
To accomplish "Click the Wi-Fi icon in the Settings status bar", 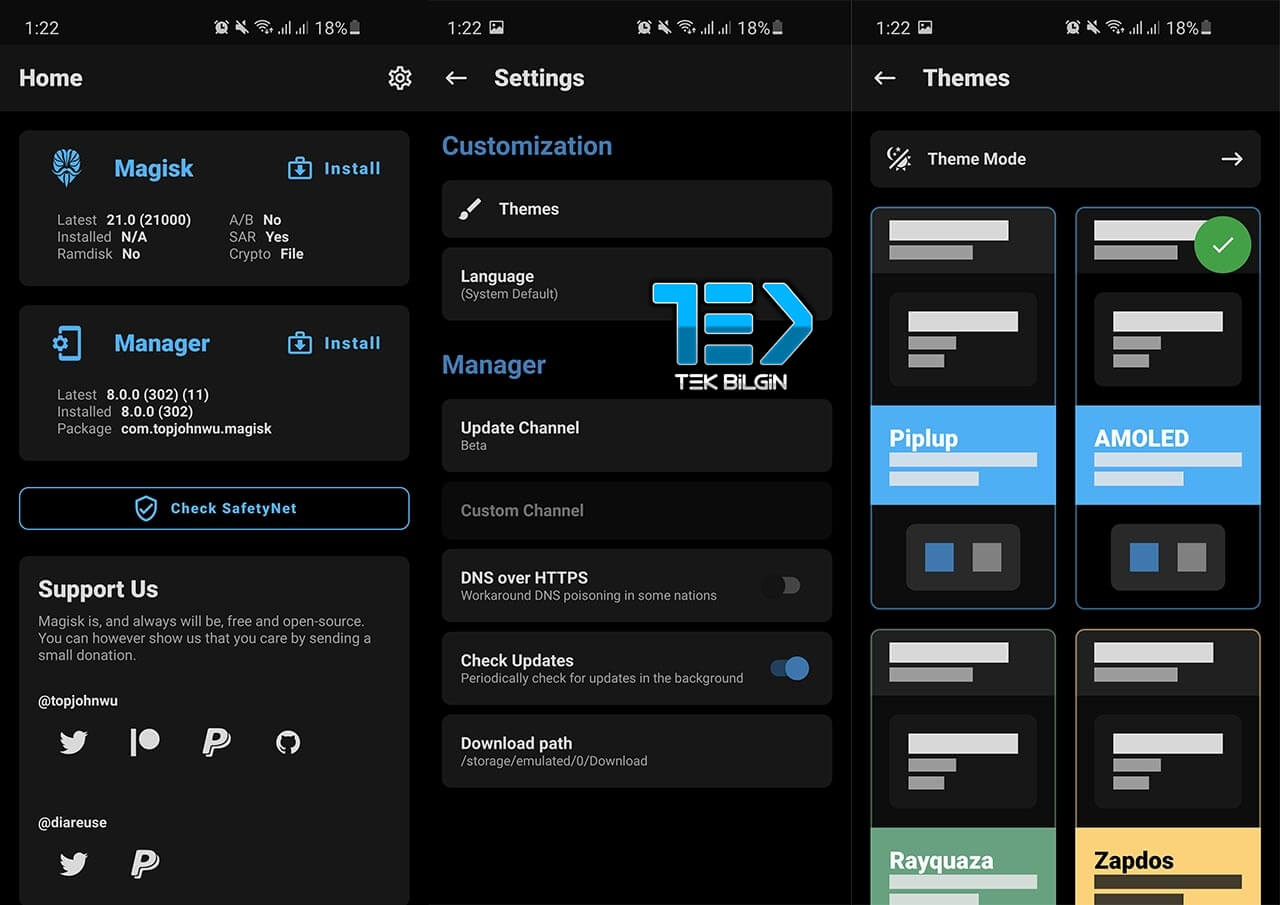I will [687, 28].
